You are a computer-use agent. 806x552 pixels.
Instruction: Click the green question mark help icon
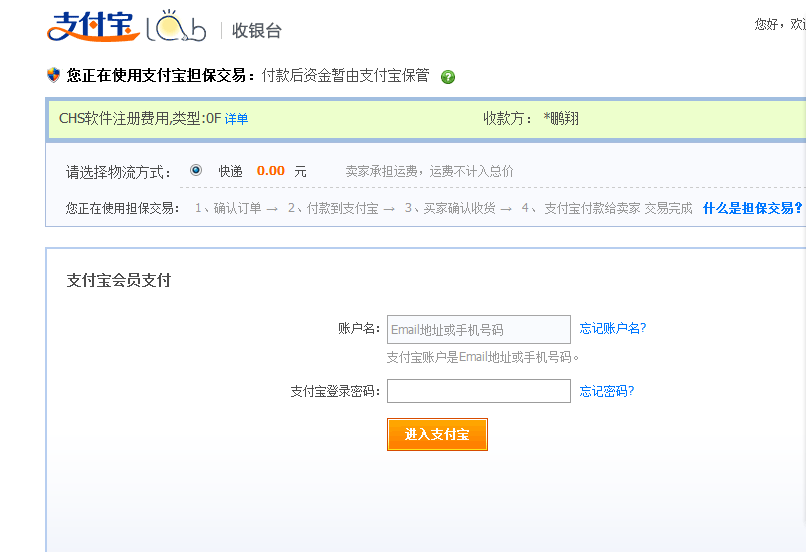tap(448, 77)
